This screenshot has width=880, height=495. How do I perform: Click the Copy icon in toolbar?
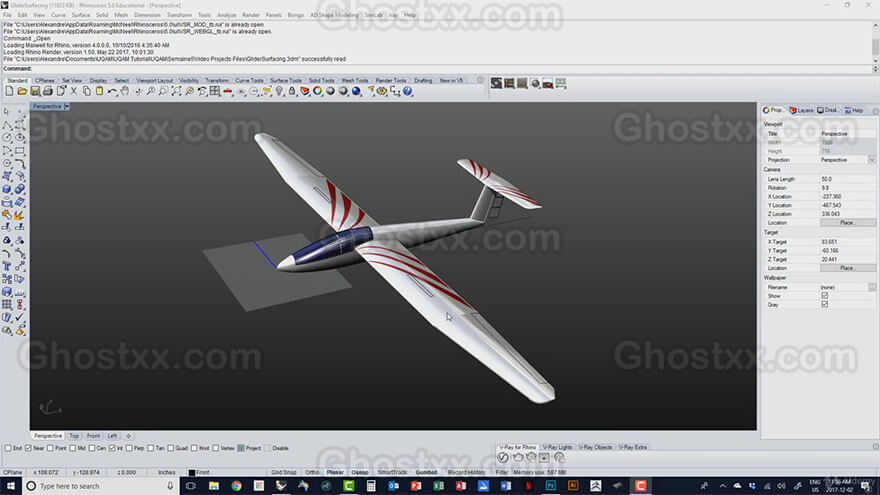pyautogui.click(x=86, y=91)
